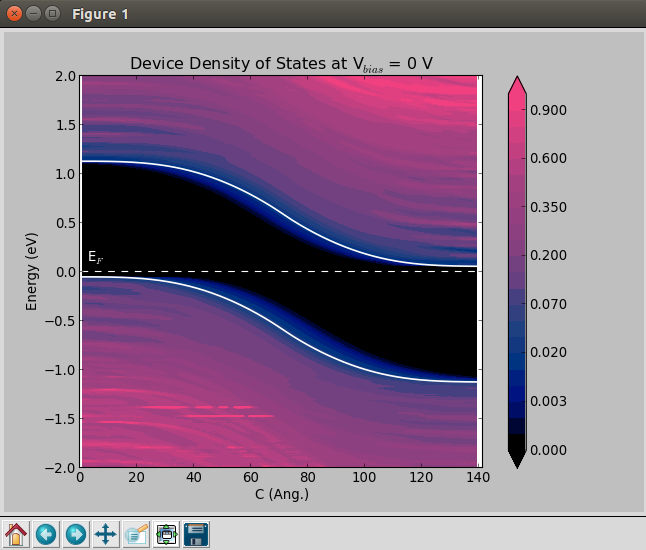Go back to the previous view

46,534
